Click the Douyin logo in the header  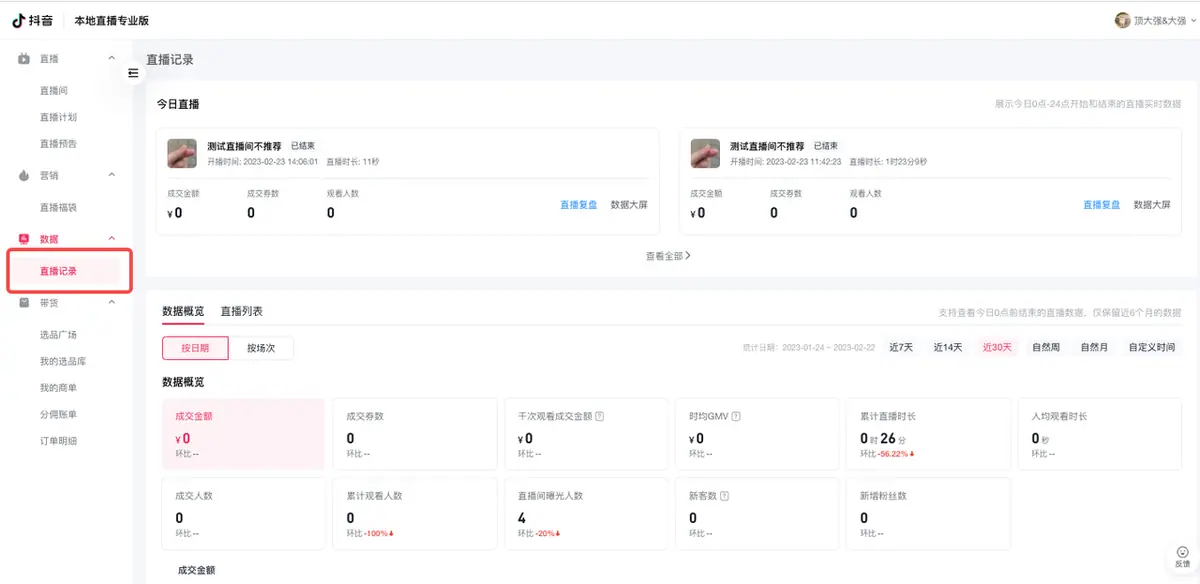(35, 20)
